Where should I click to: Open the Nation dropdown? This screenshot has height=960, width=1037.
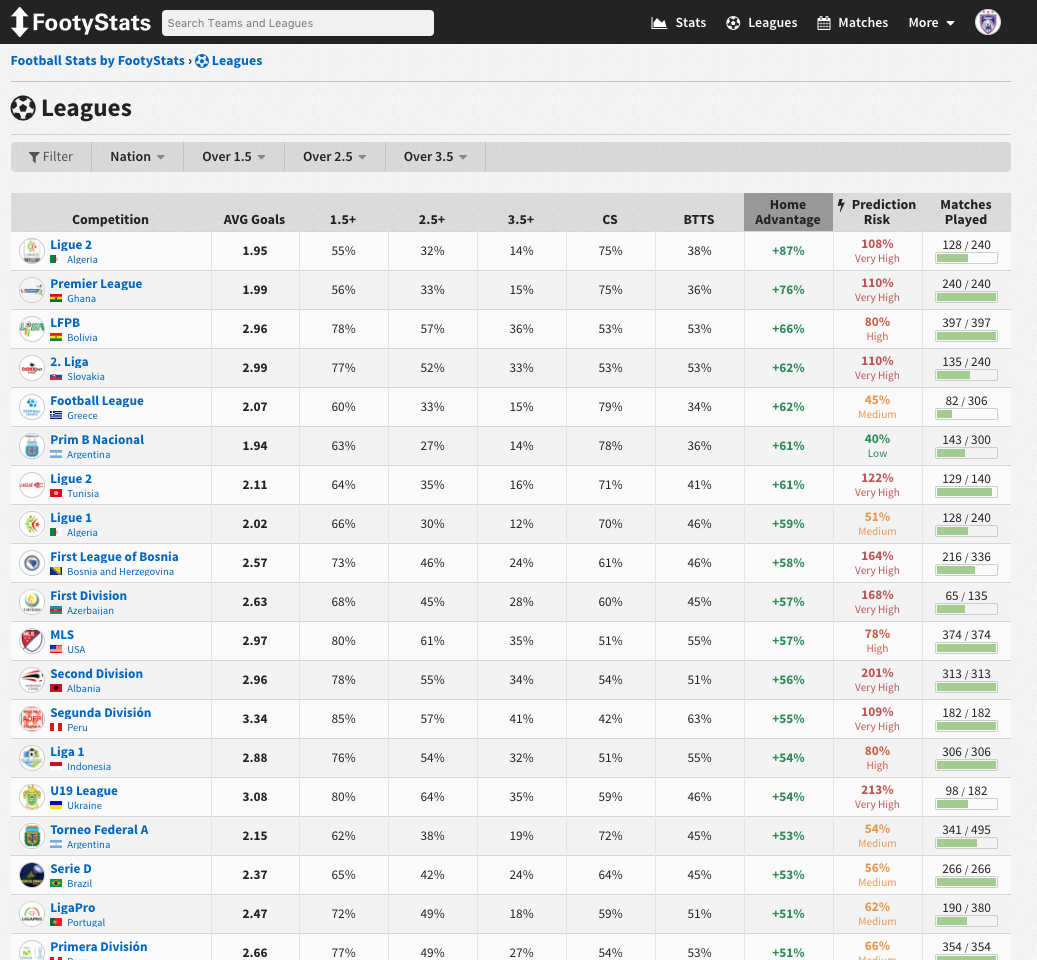pyautogui.click(x=136, y=156)
